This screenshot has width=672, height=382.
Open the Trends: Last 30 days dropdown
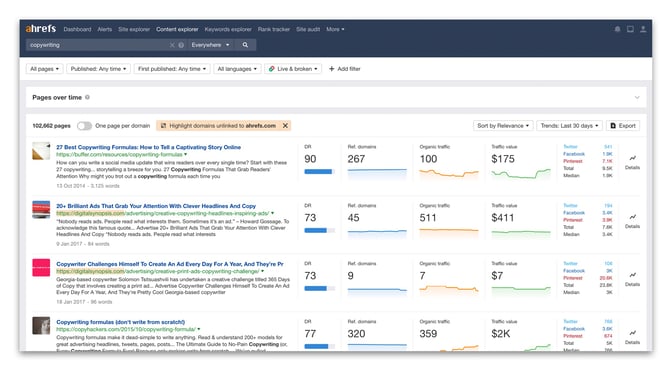(569, 126)
